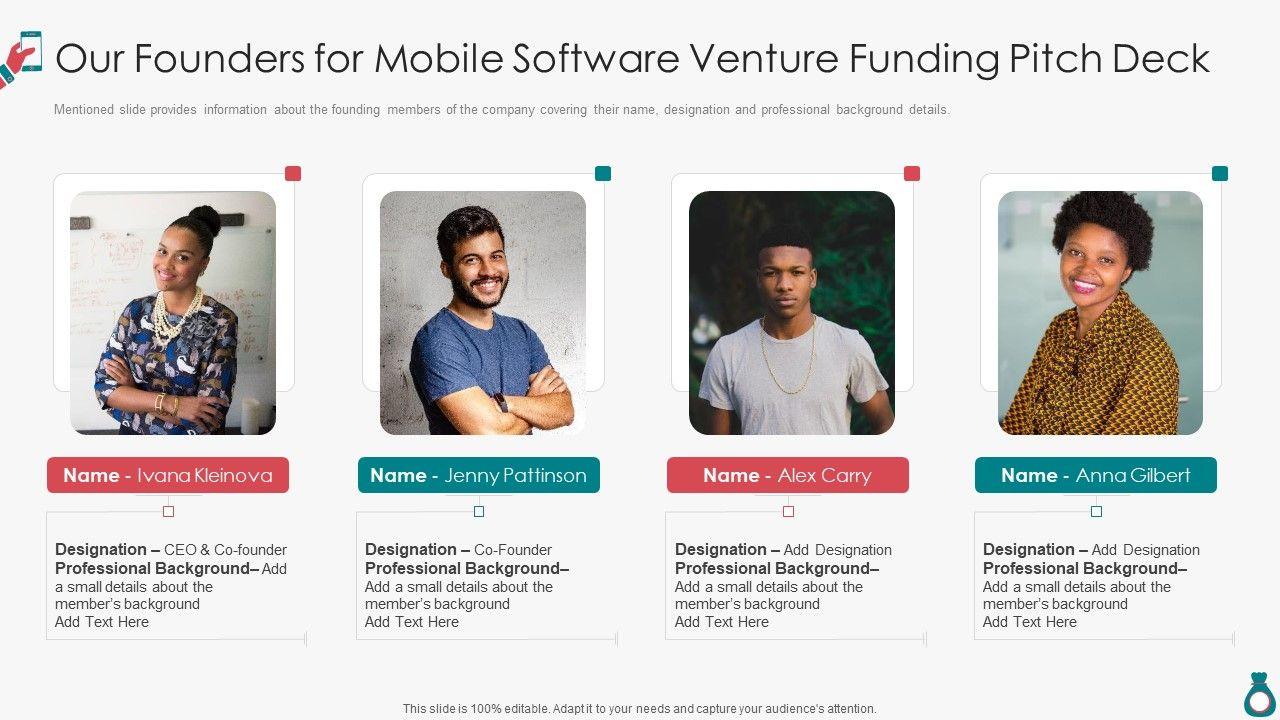The height and width of the screenshot is (720, 1280).
Task: Click teal corner square above Anna's photo
Action: [x=1220, y=173]
